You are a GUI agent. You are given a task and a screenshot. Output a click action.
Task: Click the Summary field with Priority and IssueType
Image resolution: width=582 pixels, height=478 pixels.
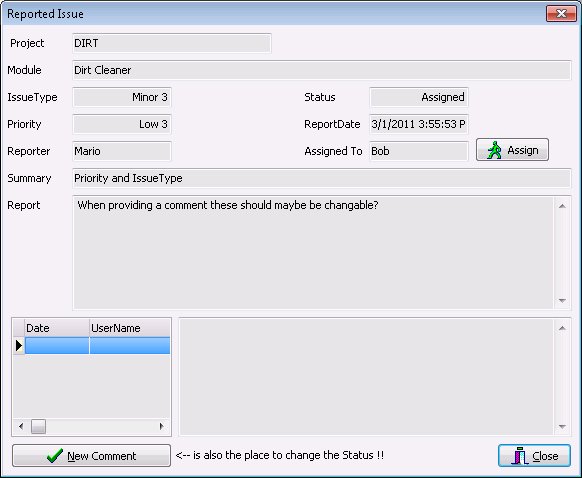(321, 178)
